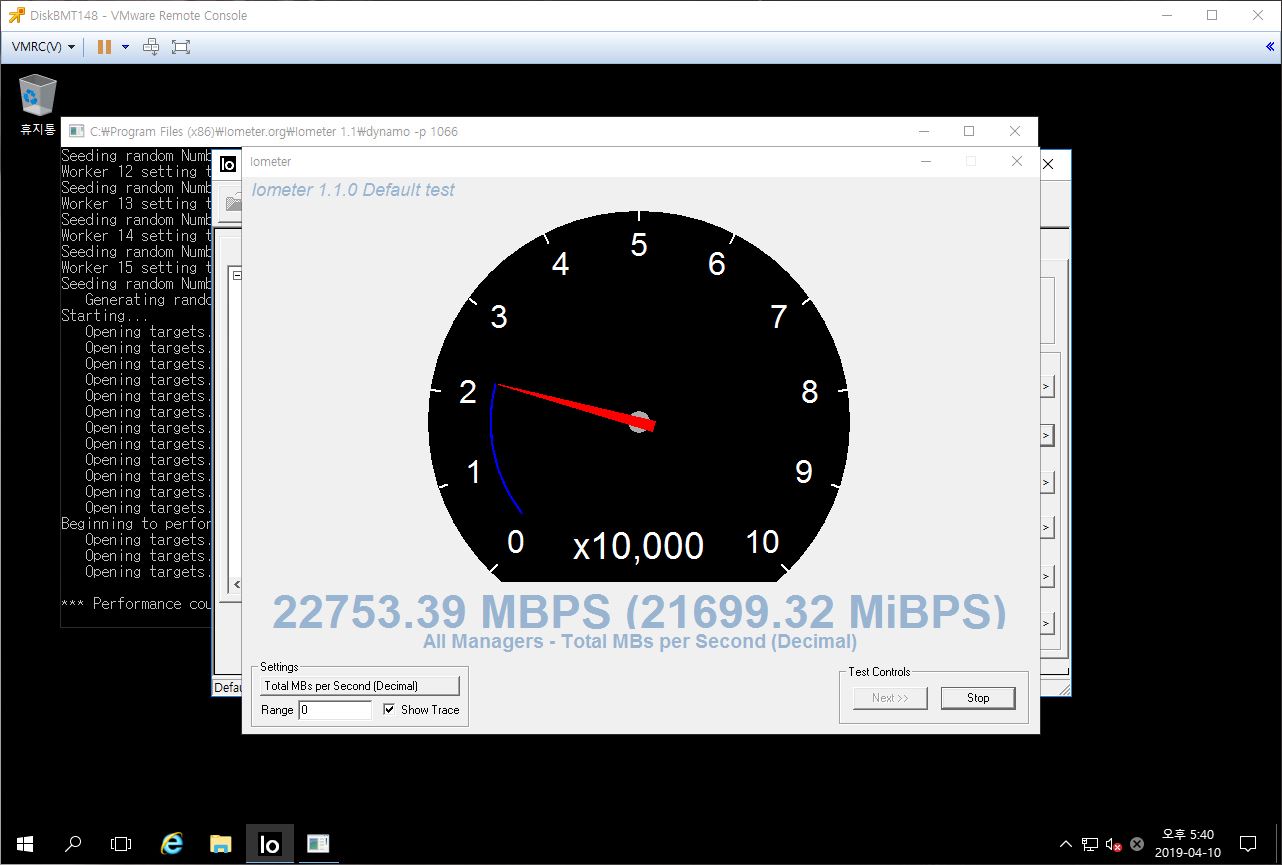Click the status bar of the background Iometer window
This screenshot has width=1282, height=865.
(228, 688)
